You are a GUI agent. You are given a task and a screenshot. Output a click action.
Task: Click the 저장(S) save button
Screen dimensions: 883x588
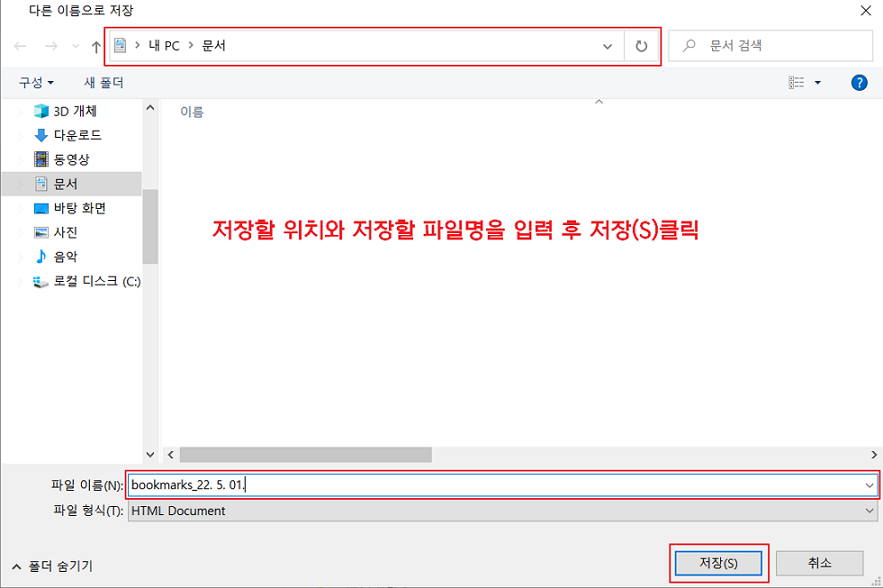click(719, 562)
